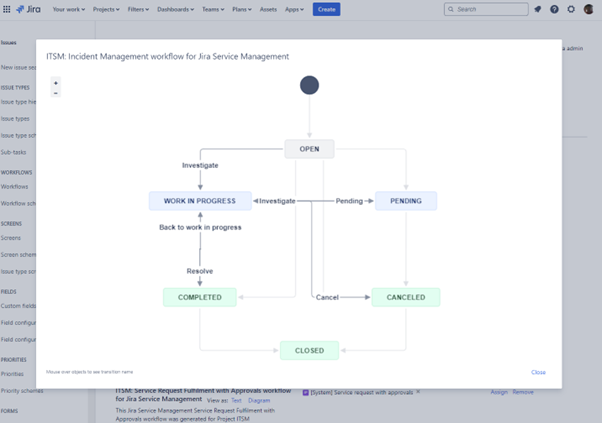Open Sub-tasks in the sidebar
Image resolution: width=602 pixels, height=423 pixels.
[x=13, y=152]
